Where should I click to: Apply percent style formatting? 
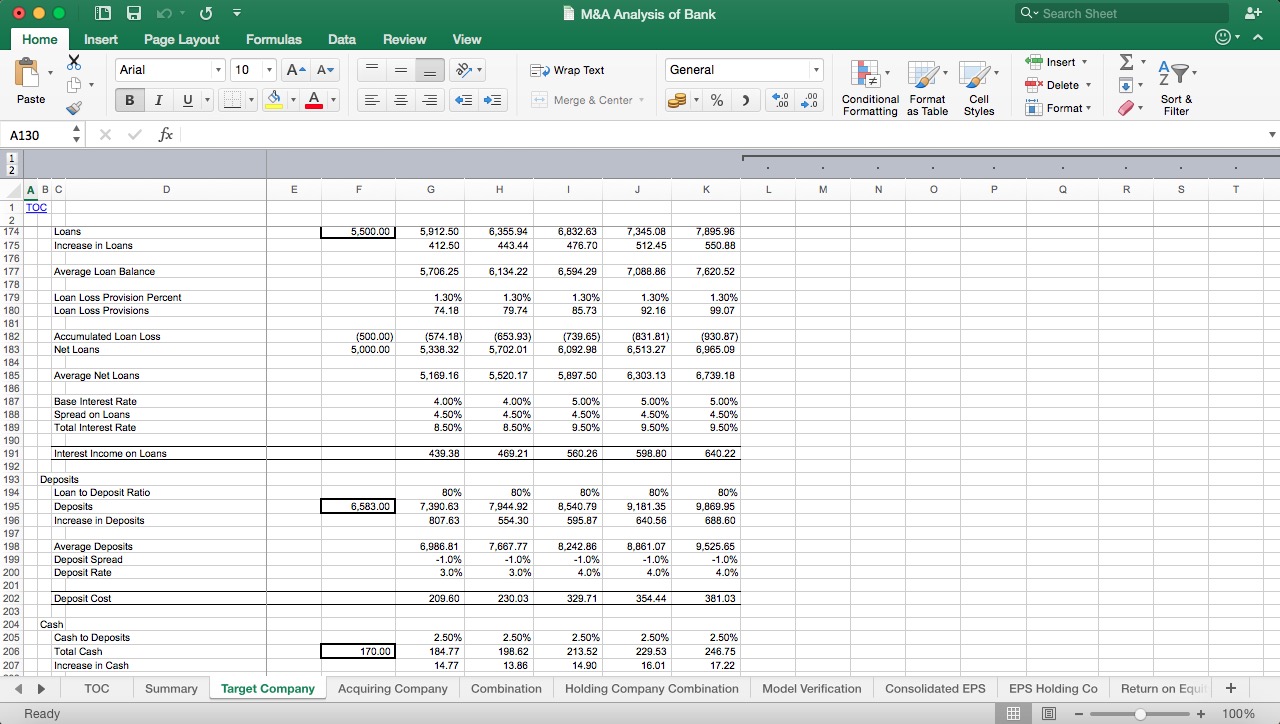(x=716, y=100)
